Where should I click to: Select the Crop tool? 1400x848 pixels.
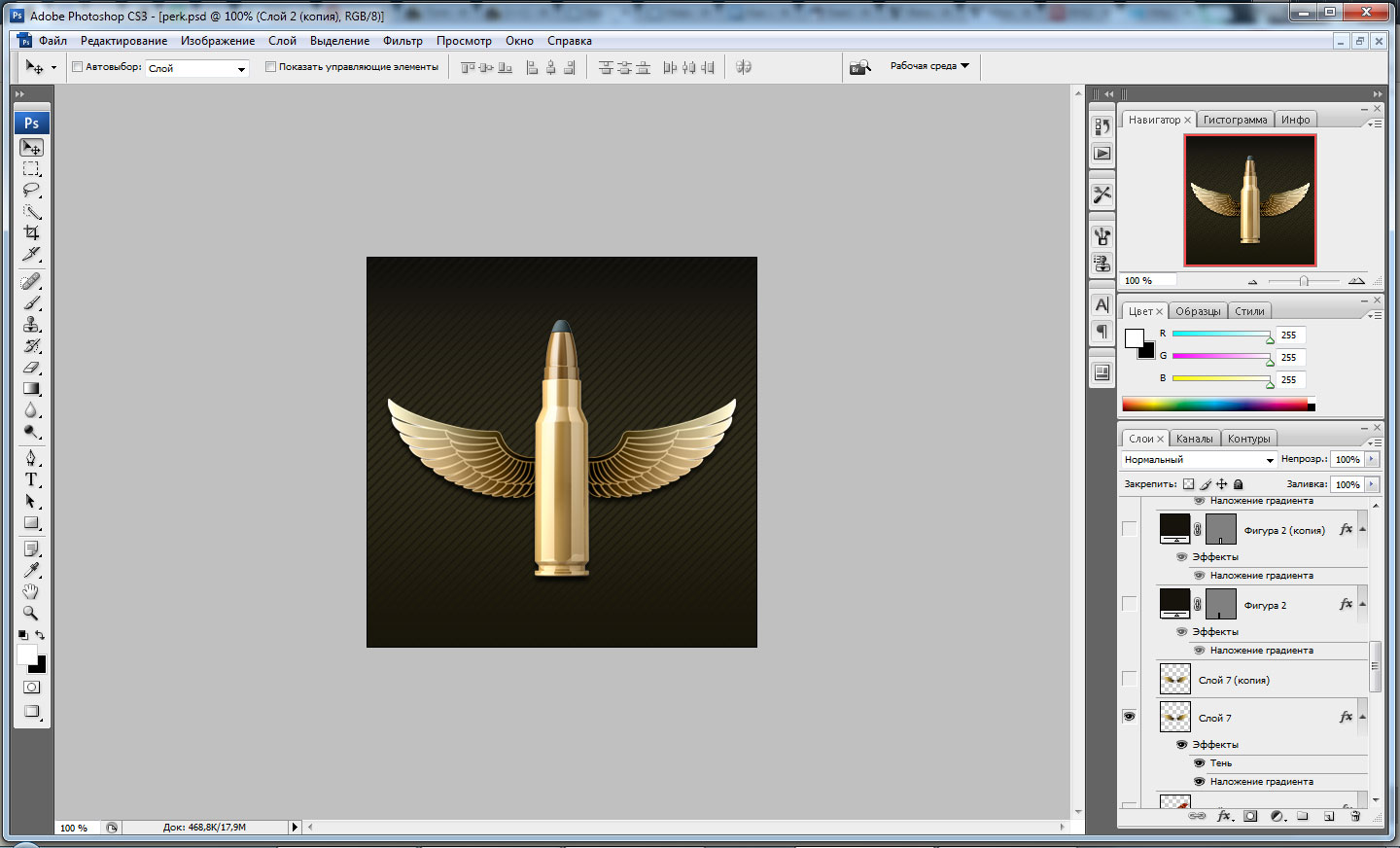coord(32,233)
